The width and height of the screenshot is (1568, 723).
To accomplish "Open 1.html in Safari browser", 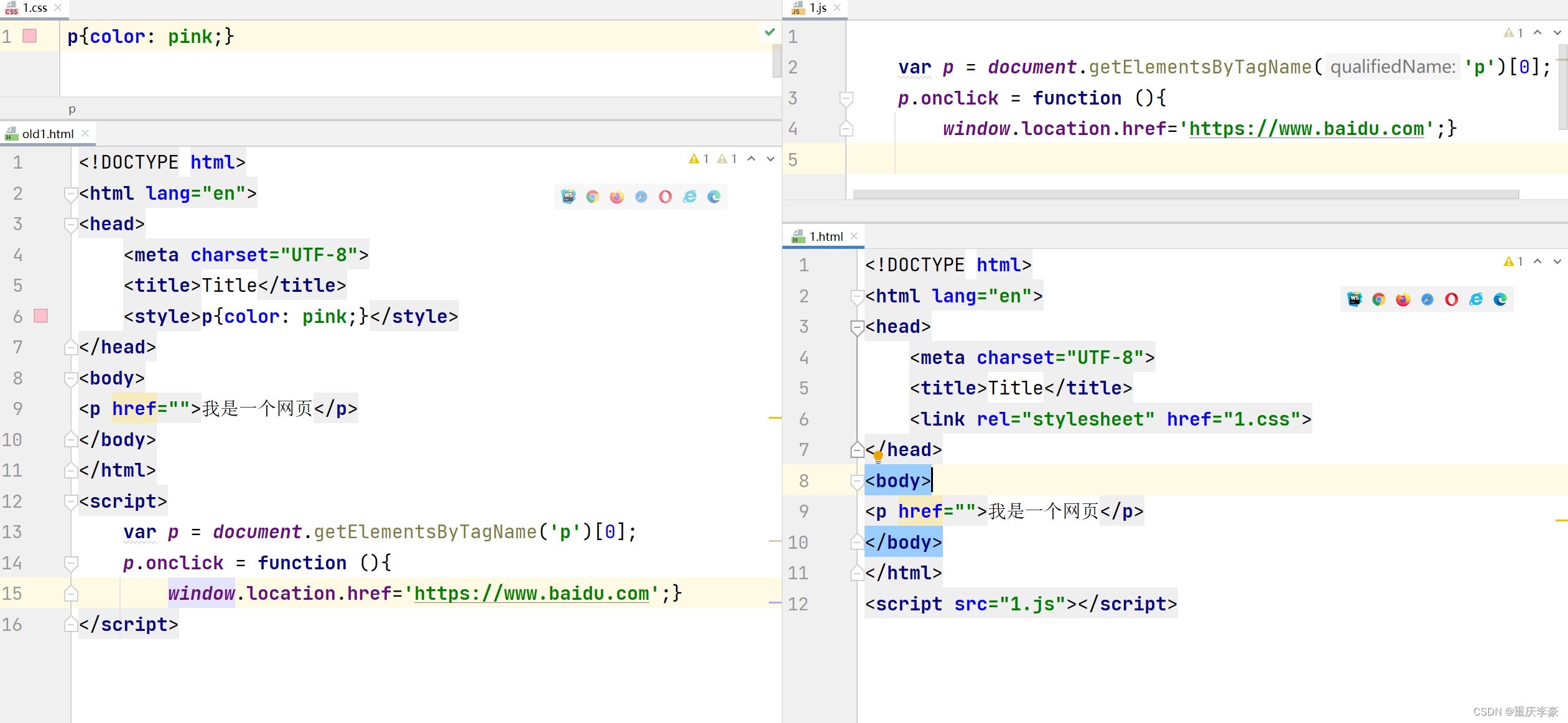I will tap(1427, 299).
